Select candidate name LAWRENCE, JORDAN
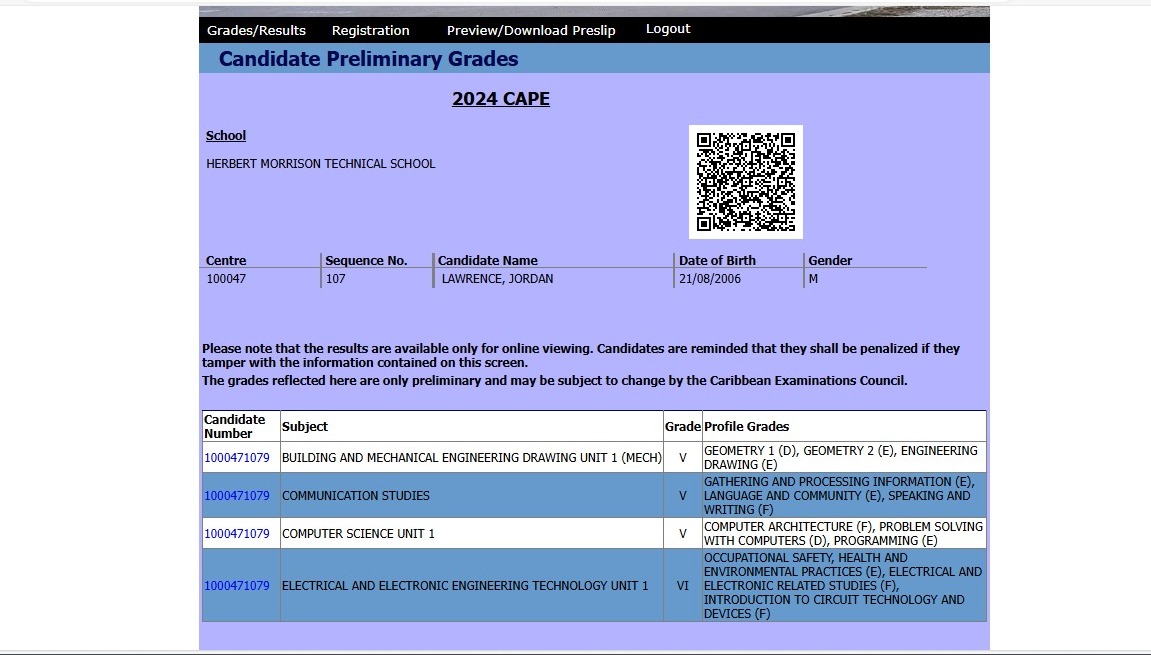Screen dimensions: 1151x655 coord(498,279)
